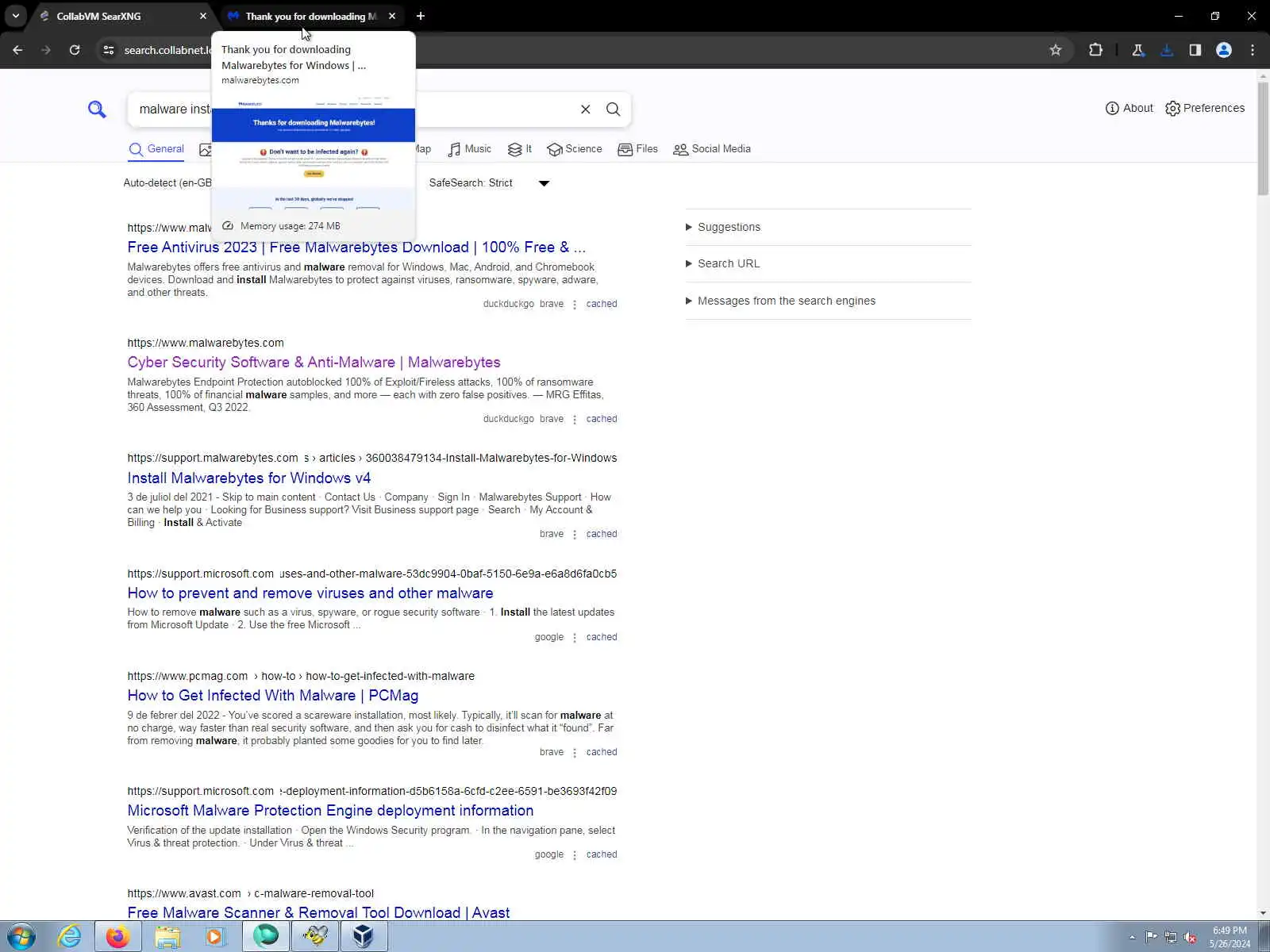Switch to the Files search category
Viewport: 1270px width, 952px height.
(x=638, y=149)
